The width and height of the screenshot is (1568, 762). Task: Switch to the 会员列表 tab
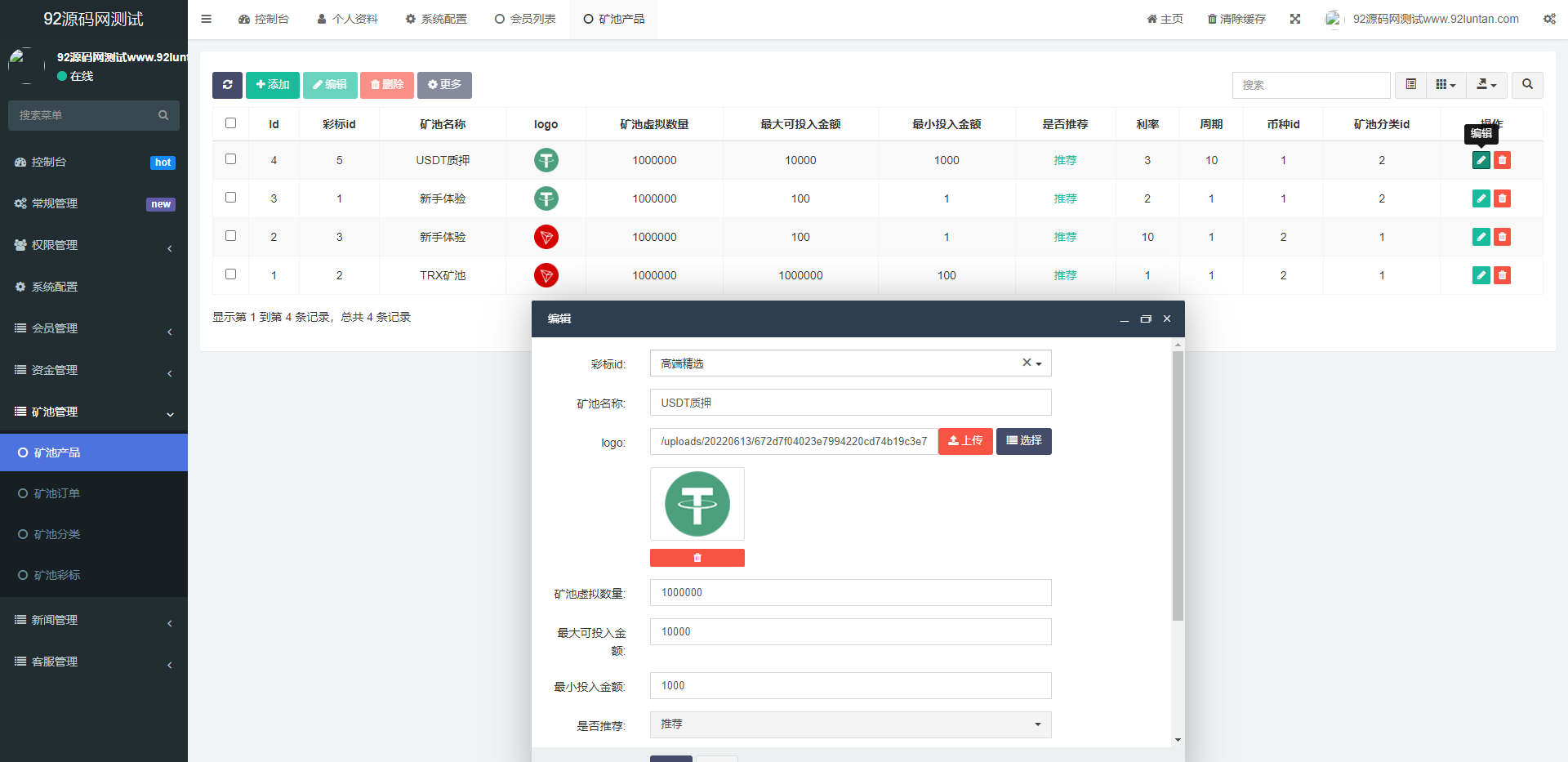coord(525,19)
